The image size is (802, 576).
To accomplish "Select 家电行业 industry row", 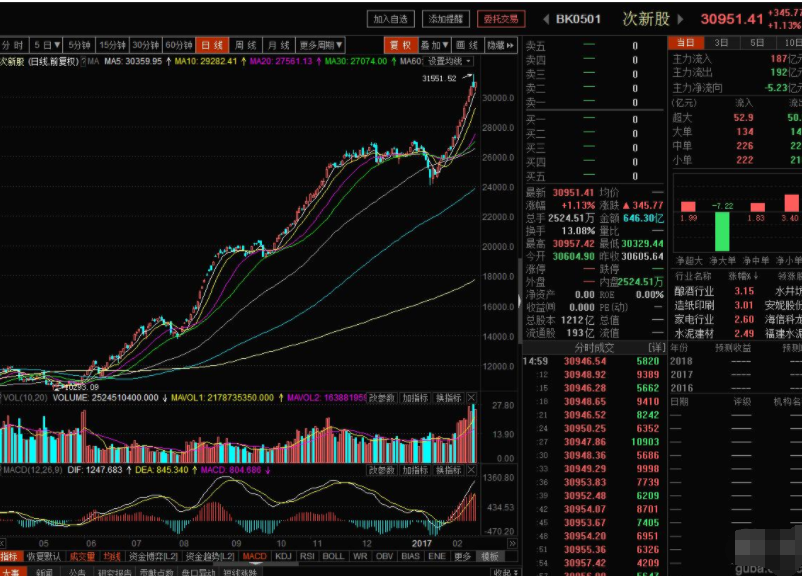I will (734, 320).
